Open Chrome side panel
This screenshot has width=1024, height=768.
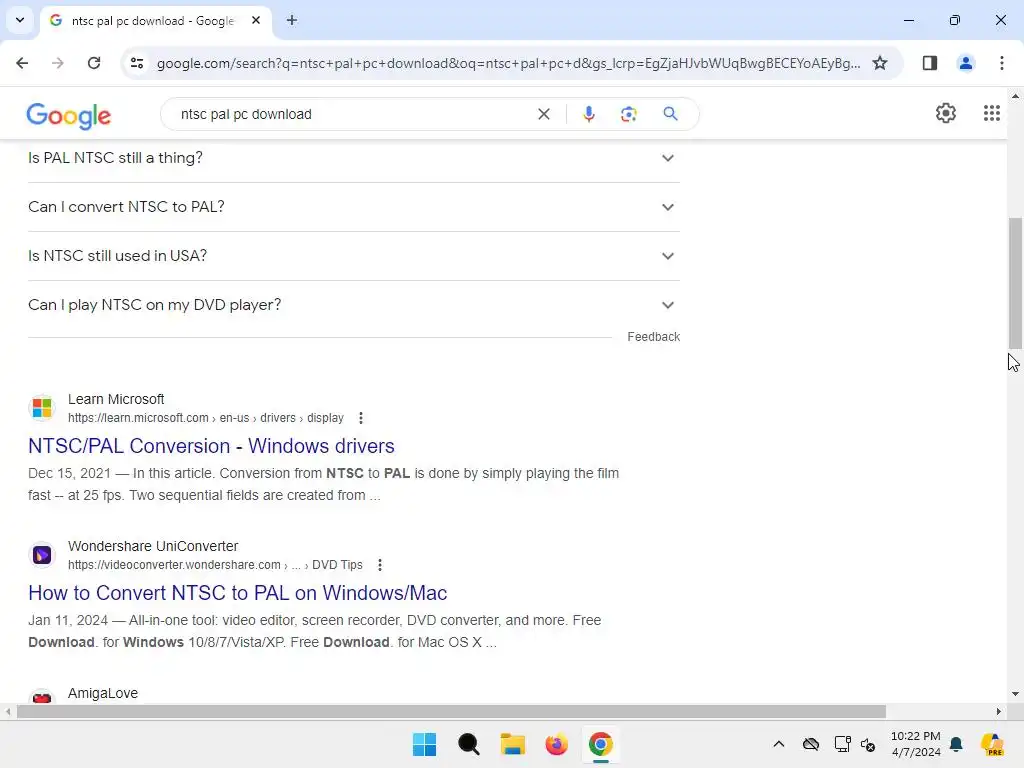[x=929, y=63]
